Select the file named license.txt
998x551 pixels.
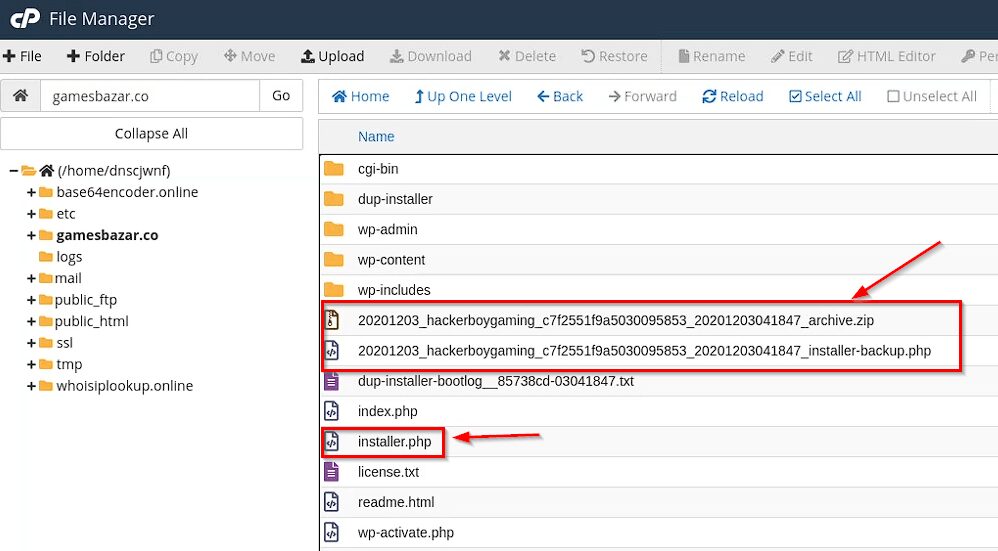(x=388, y=471)
